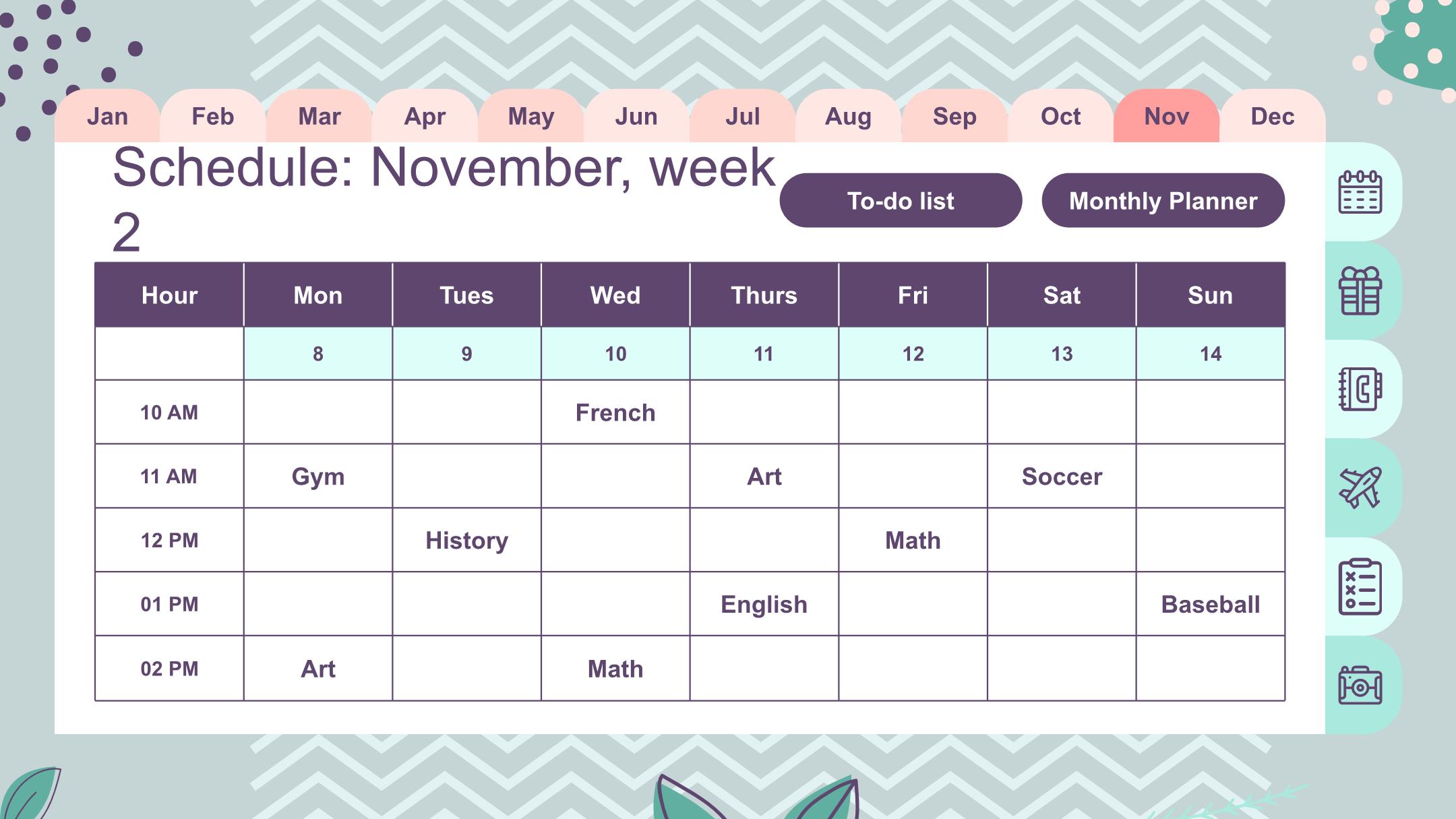This screenshot has width=1456, height=819.
Task: Open the To-do list button
Action: click(901, 200)
